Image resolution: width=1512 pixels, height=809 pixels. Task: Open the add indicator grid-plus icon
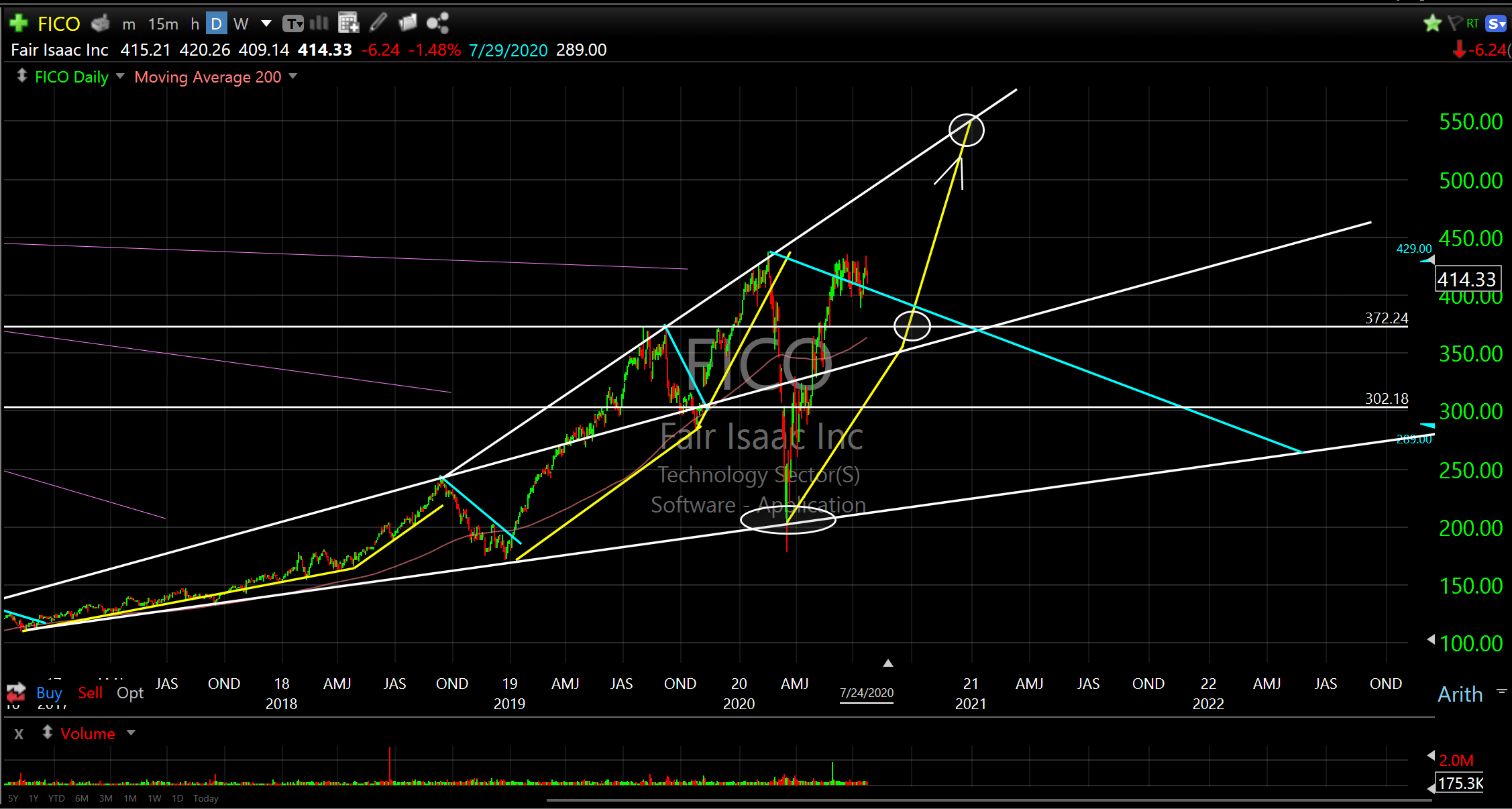[348, 23]
